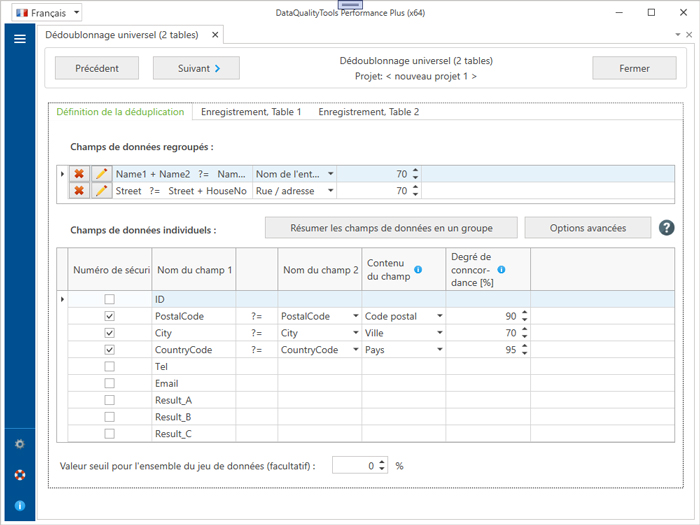Enable the Email row checkbox
The image size is (700, 525).
click(x=110, y=383)
